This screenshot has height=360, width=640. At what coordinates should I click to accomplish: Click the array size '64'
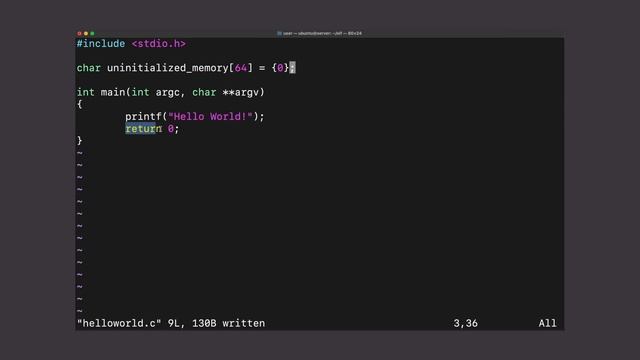click(x=241, y=68)
